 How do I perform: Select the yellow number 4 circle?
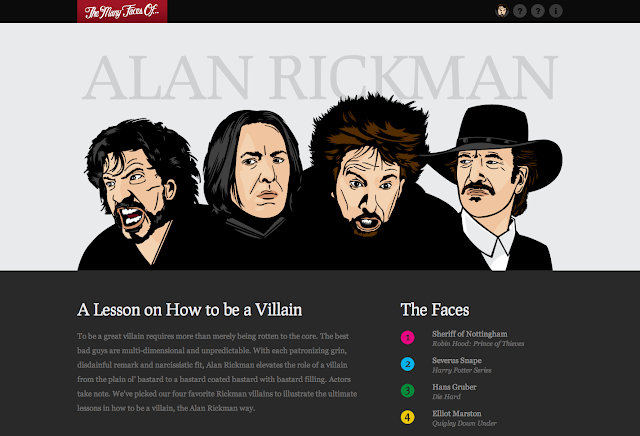[x=407, y=417]
